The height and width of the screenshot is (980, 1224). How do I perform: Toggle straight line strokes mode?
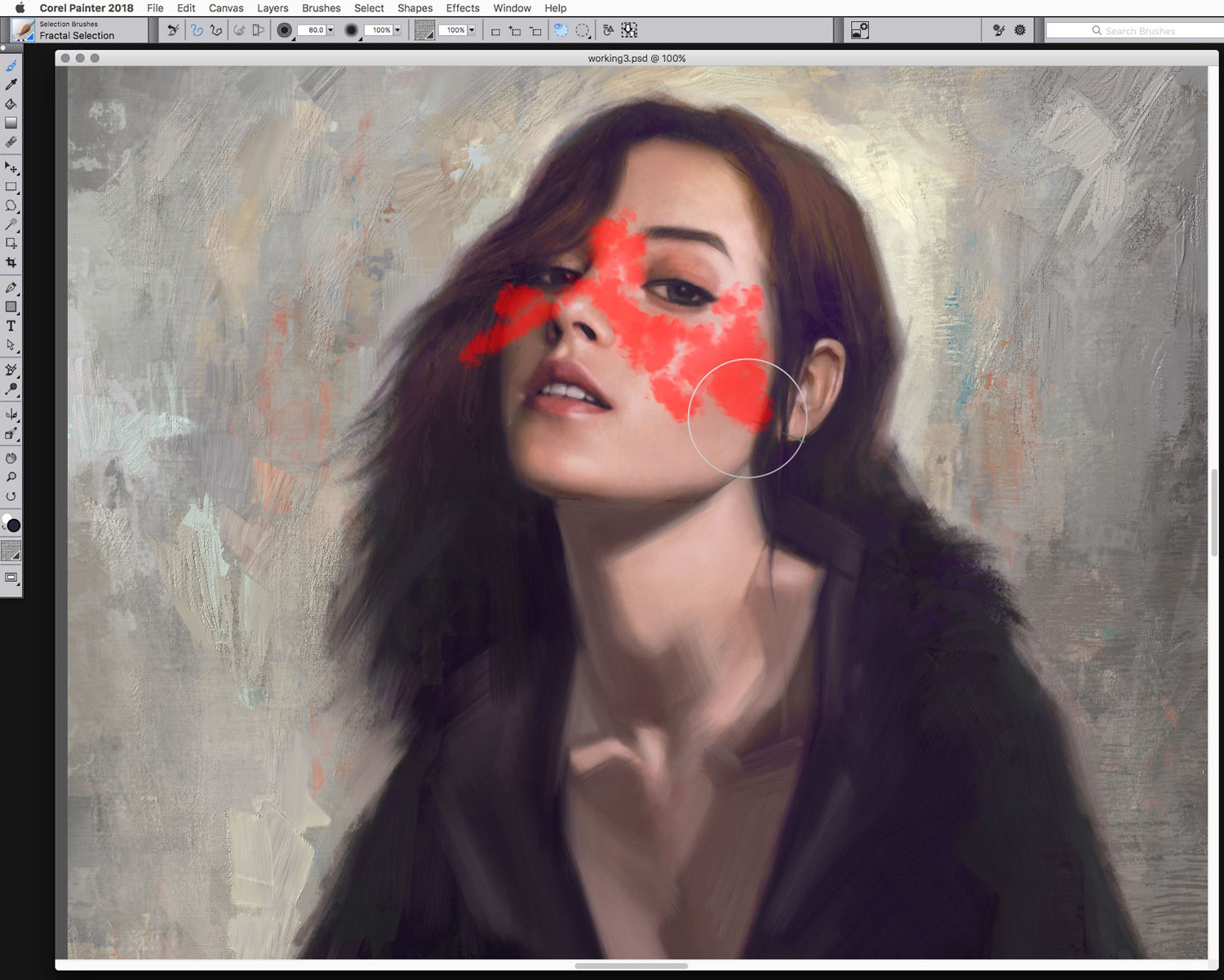[x=216, y=30]
